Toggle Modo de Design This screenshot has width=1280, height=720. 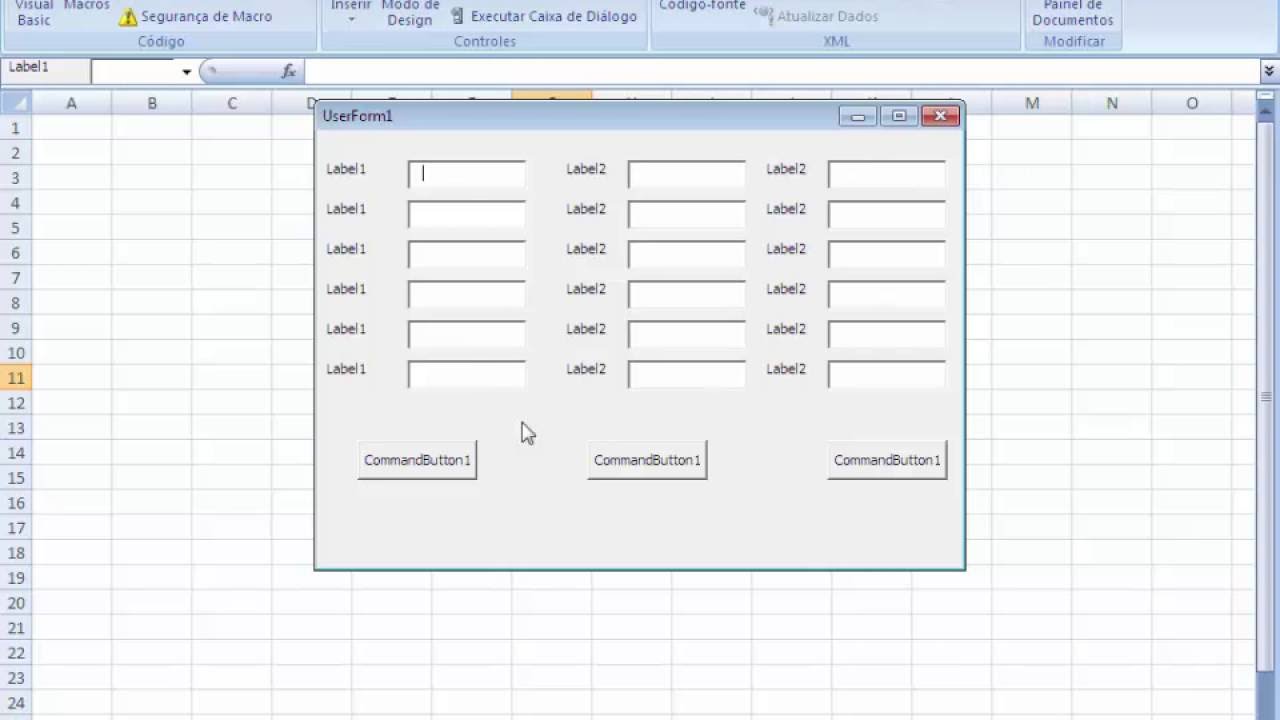[410, 13]
